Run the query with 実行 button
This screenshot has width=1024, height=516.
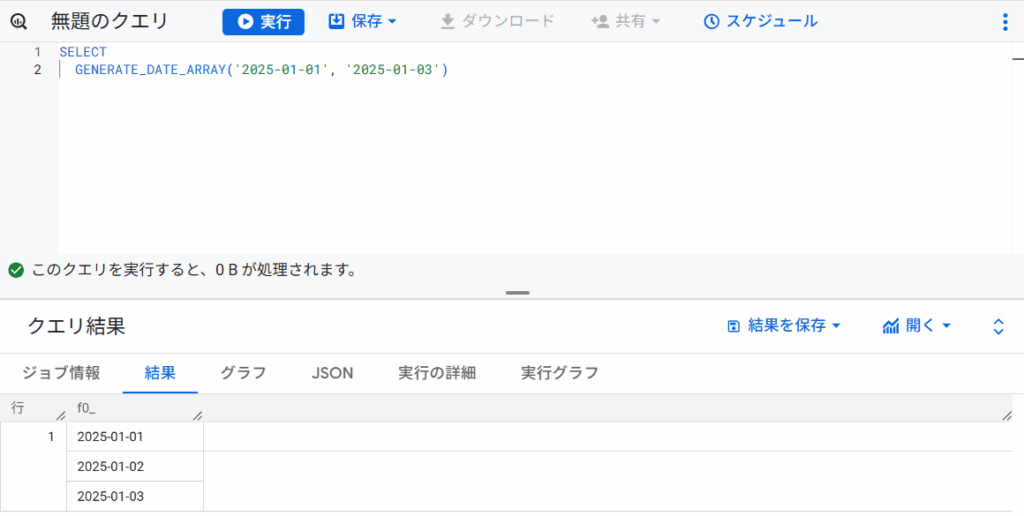[263, 22]
